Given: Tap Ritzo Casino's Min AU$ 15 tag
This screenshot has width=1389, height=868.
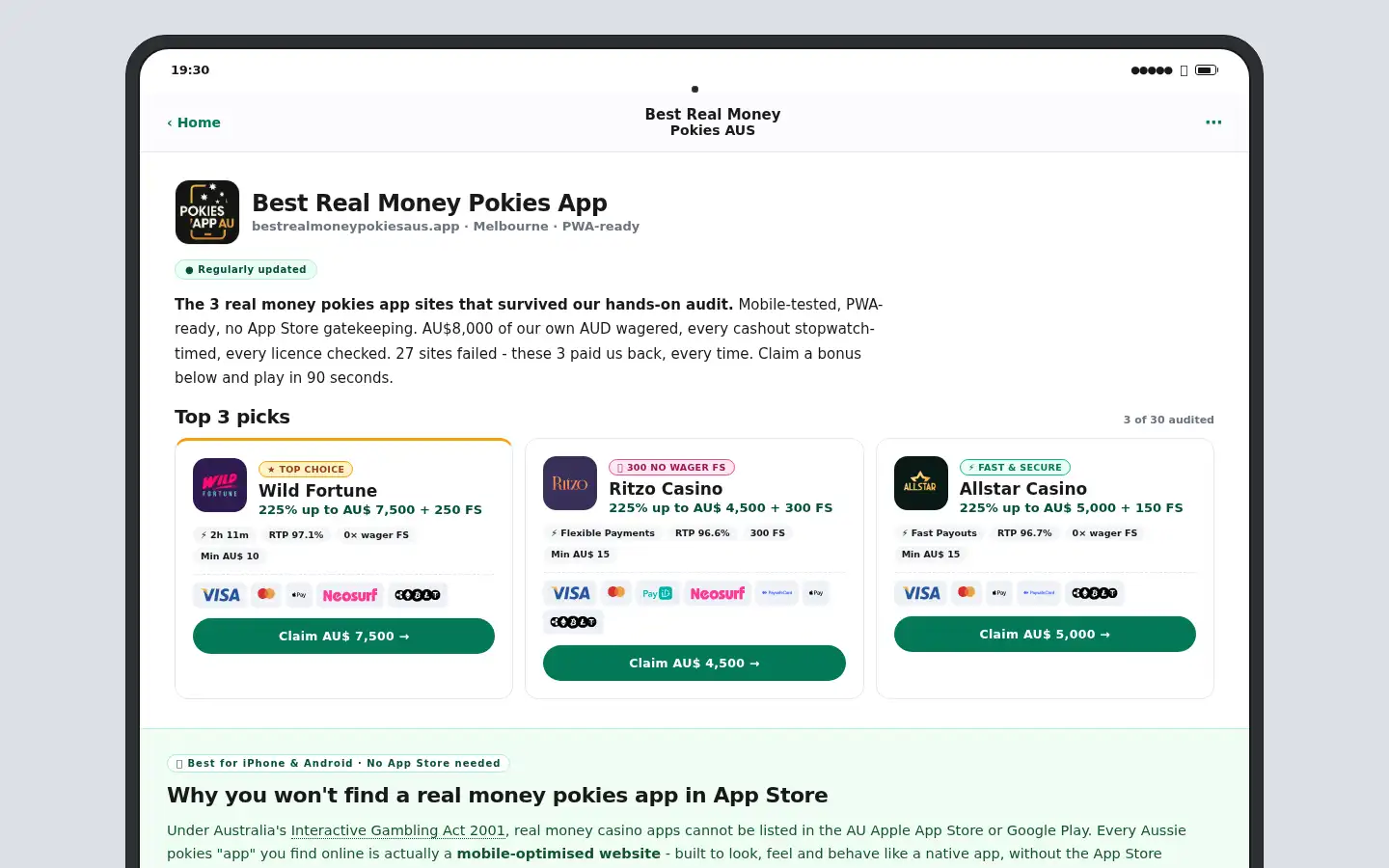Looking at the screenshot, I should click(x=580, y=555).
